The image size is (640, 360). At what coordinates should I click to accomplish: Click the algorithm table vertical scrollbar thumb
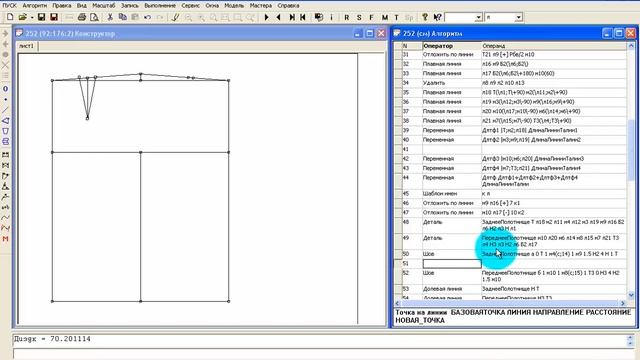coord(631,149)
